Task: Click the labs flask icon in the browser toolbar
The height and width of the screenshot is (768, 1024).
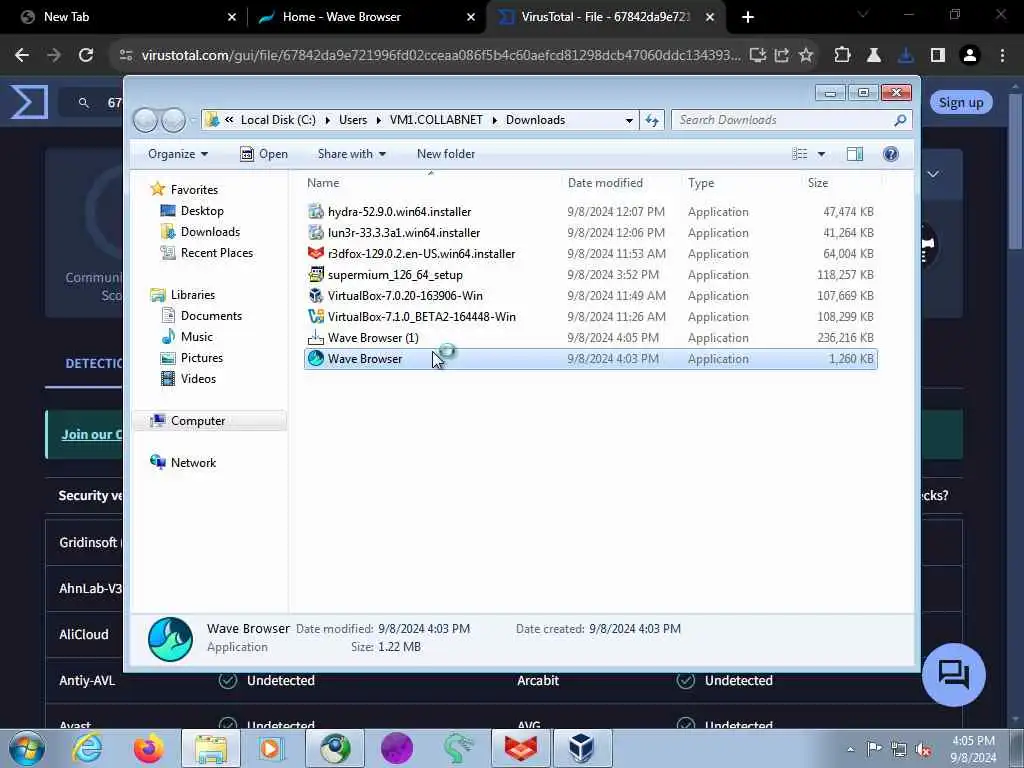Action: (x=874, y=55)
